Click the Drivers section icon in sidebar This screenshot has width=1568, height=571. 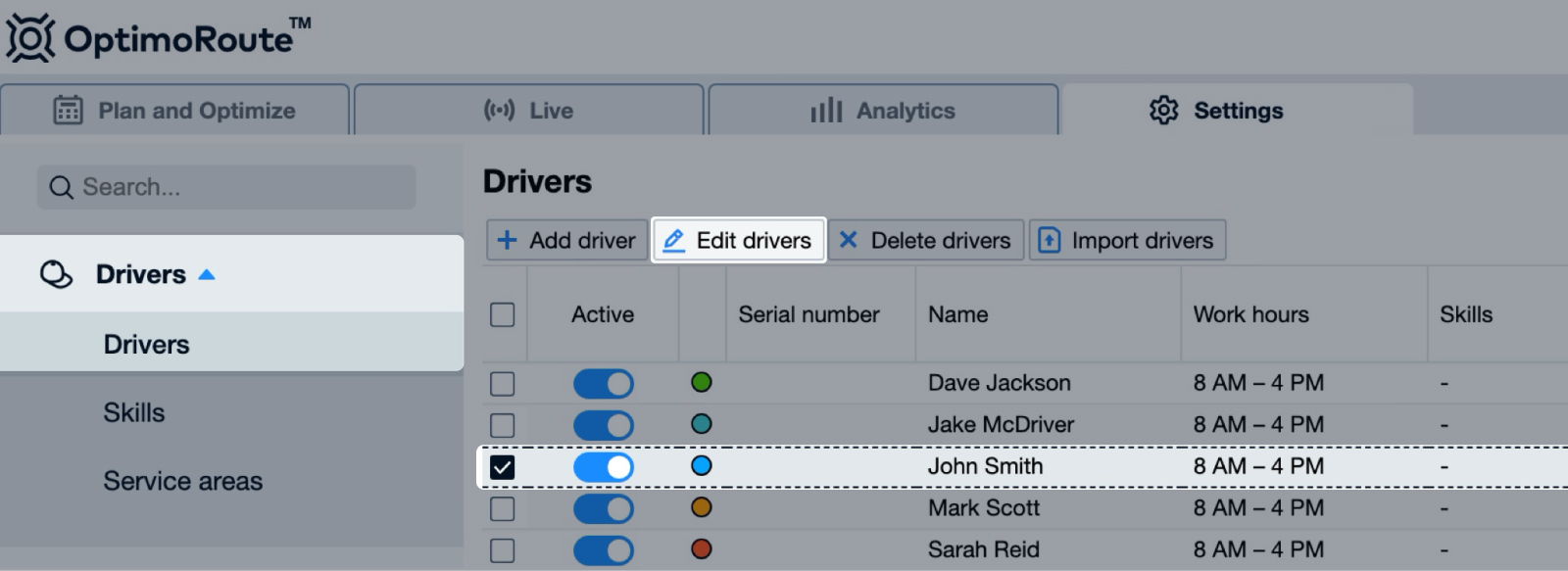click(56, 274)
